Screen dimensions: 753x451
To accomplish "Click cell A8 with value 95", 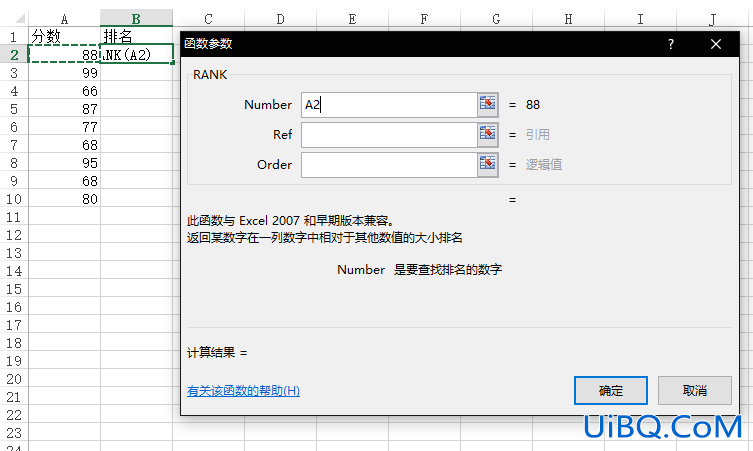I will pos(64,163).
